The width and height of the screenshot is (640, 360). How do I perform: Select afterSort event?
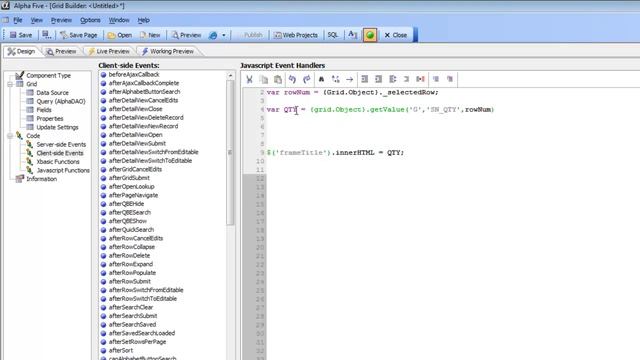click(x=121, y=350)
